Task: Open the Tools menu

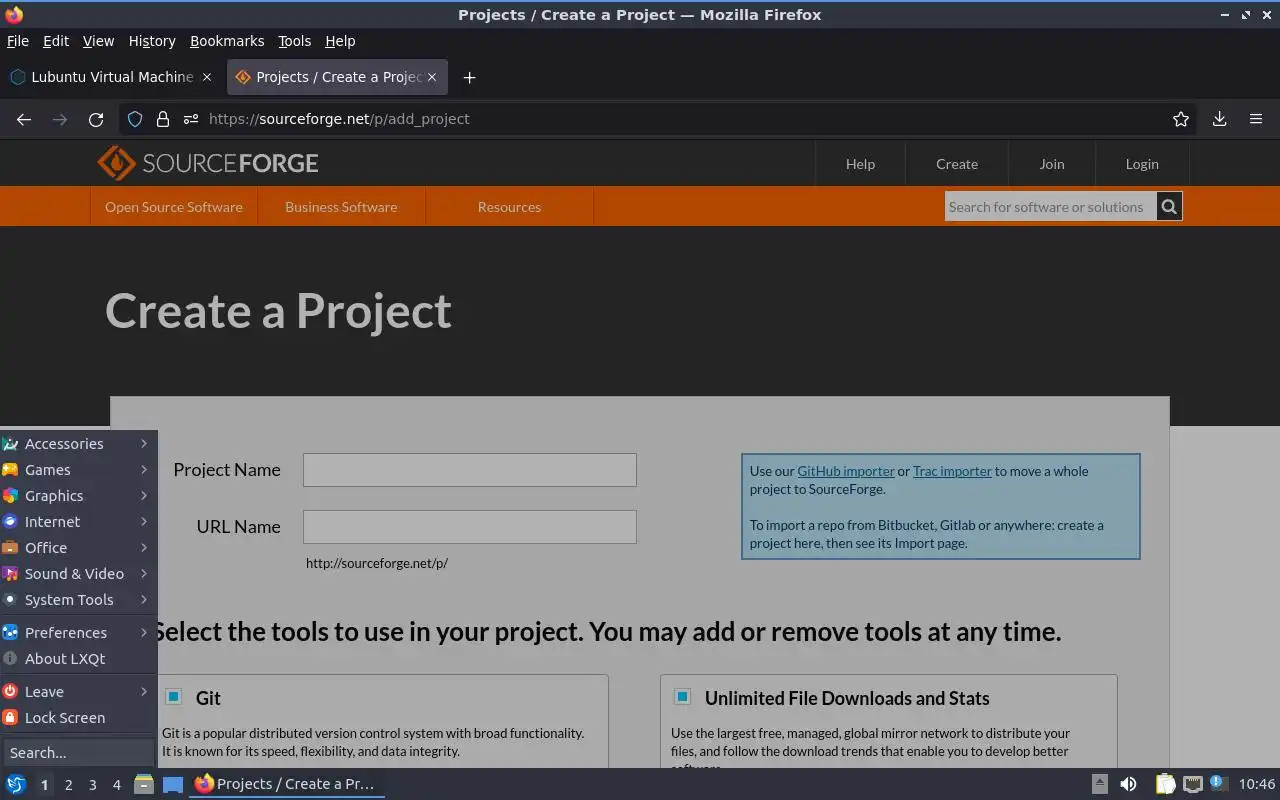Action: (294, 41)
